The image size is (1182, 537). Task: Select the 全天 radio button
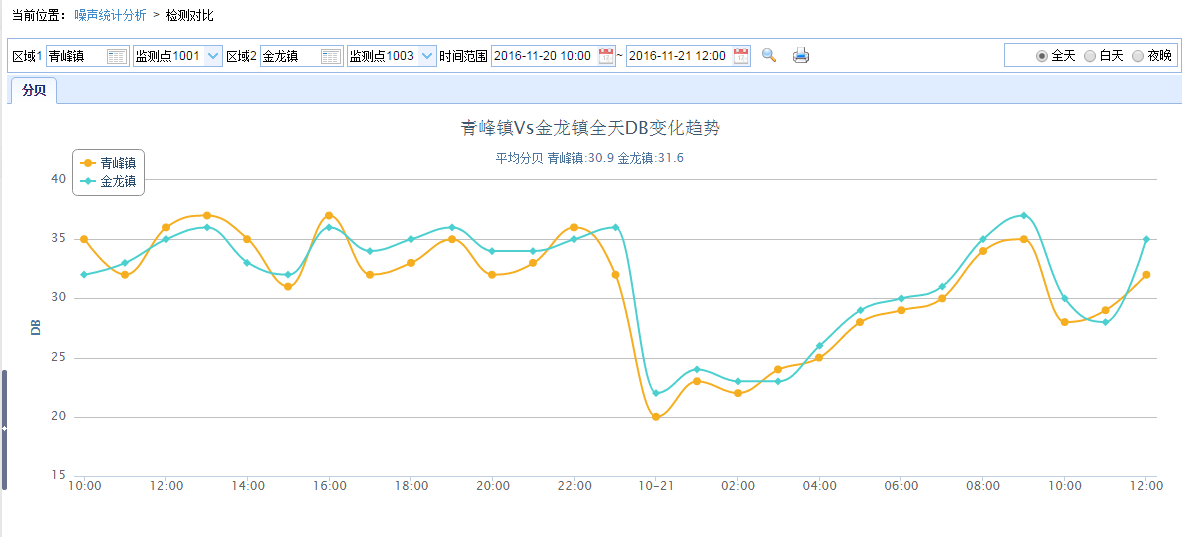pyautogui.click(x=1042, y=56)
